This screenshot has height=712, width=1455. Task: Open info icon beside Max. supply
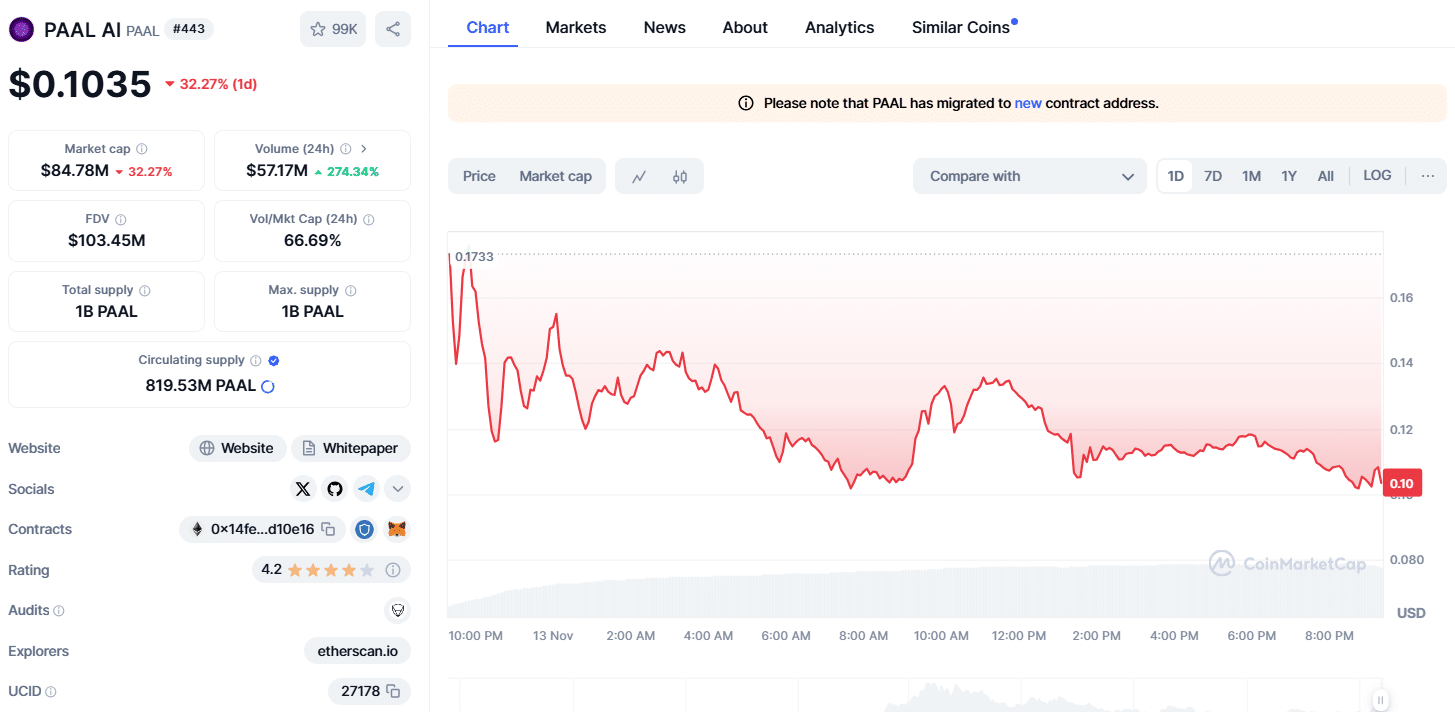[x=350, y=290]
